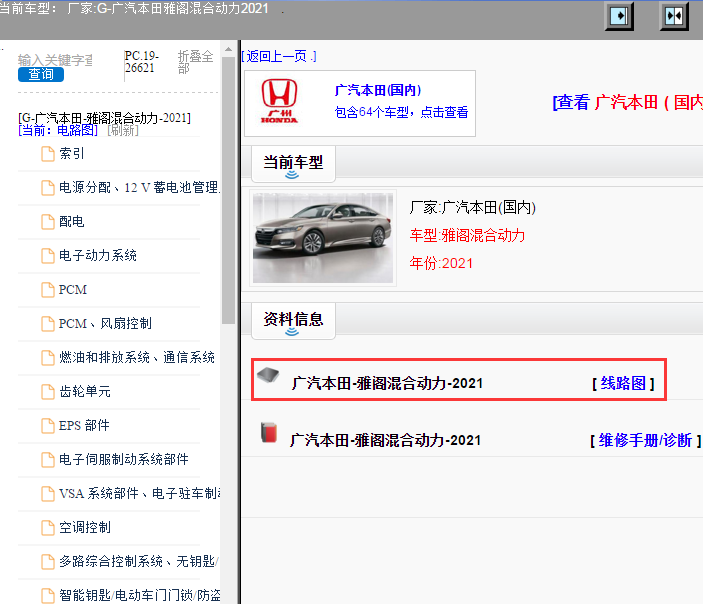Open 多路综合控制系统、无钥匙 entry
The height and width of the screenshot is (604, 703).
point(139,561)
